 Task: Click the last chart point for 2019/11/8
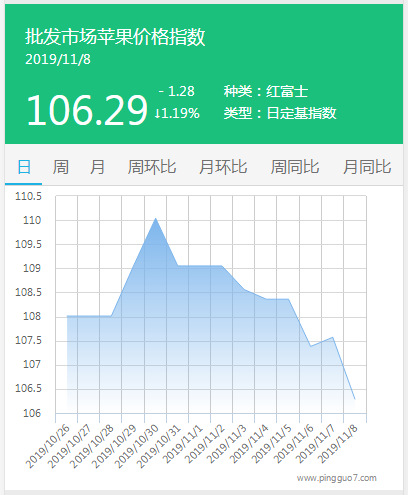[x=355, y=399]
